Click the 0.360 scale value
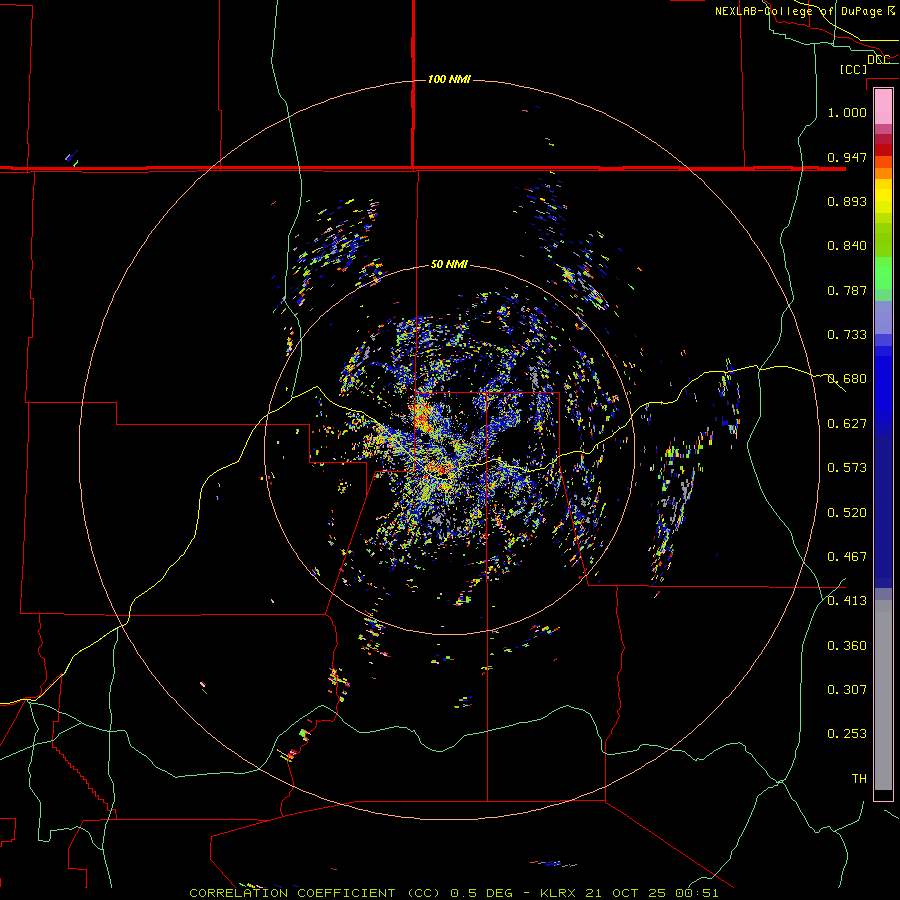900x900 pixels. pyautogui.click(x=847, y=646)
